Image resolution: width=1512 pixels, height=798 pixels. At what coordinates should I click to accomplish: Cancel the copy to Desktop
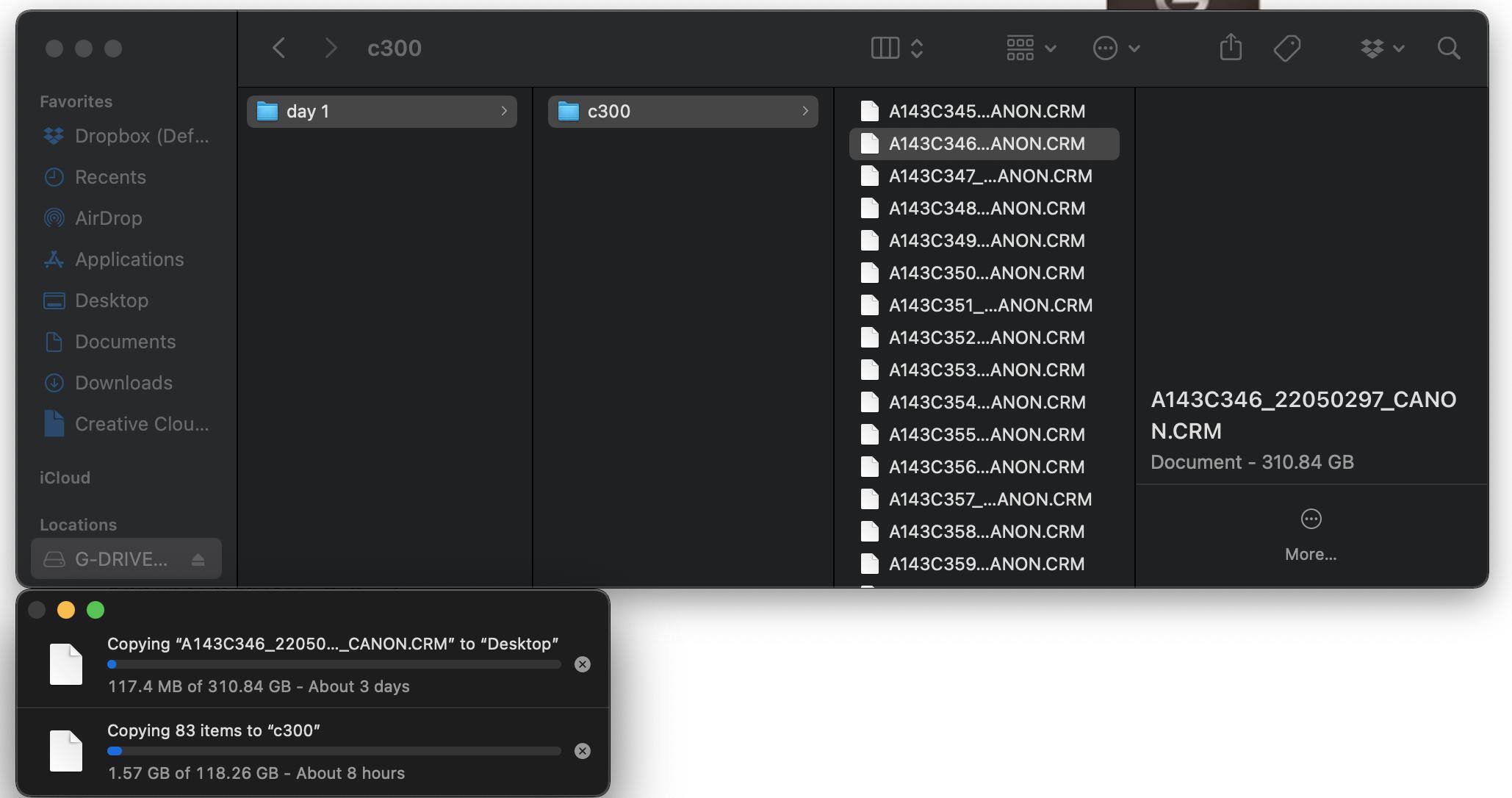[x=582, y=664]
